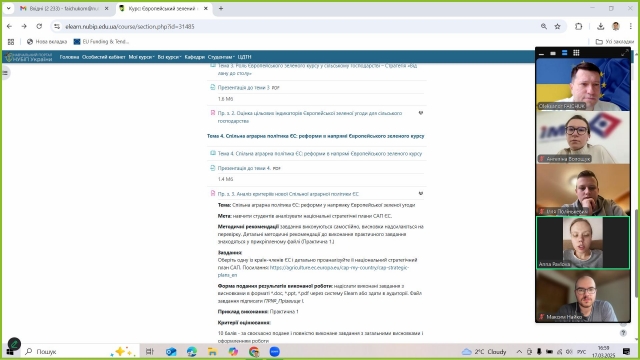
Task: Open the apps grid icon in bookmarks bar
Action: 11,42
